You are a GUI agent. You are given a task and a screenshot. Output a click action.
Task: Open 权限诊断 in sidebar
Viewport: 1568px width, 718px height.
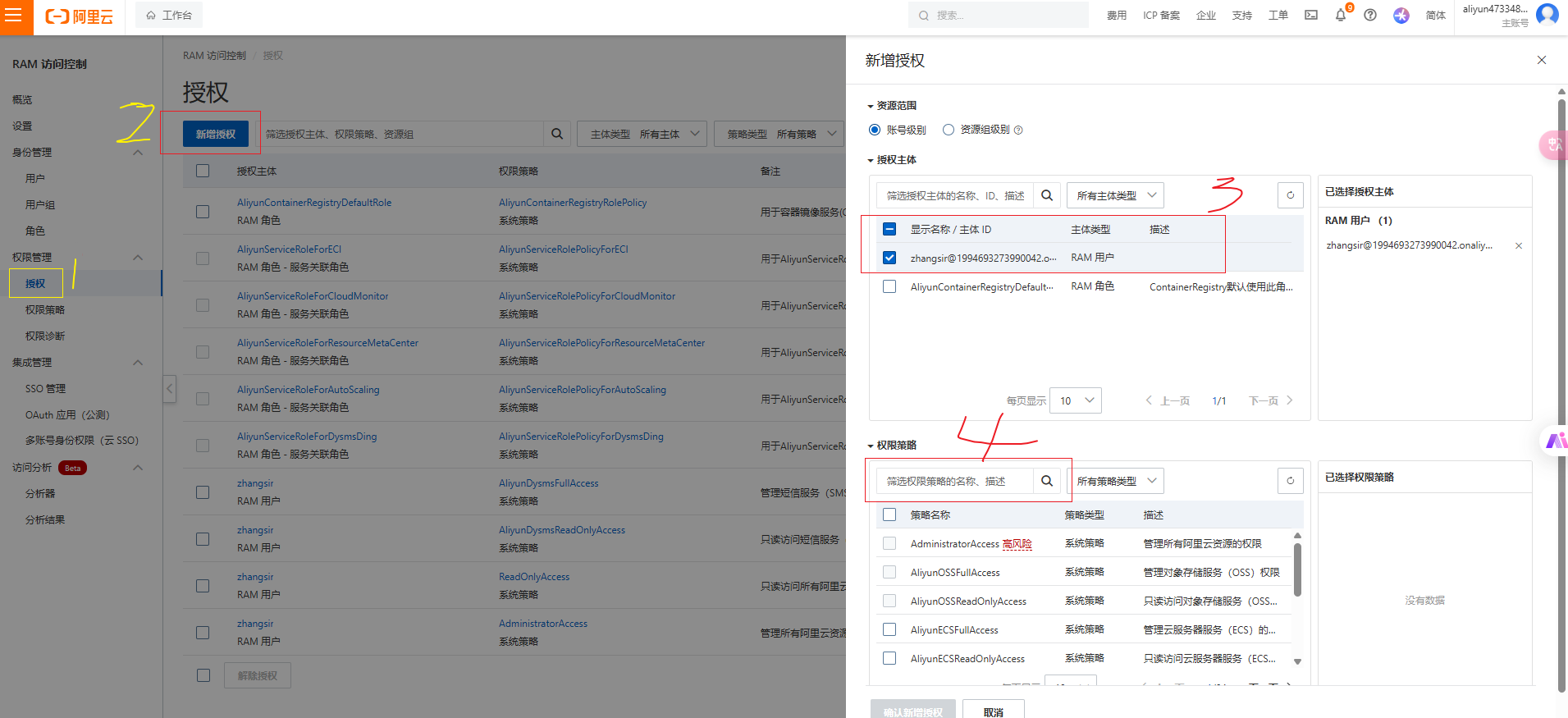(45, 336)
